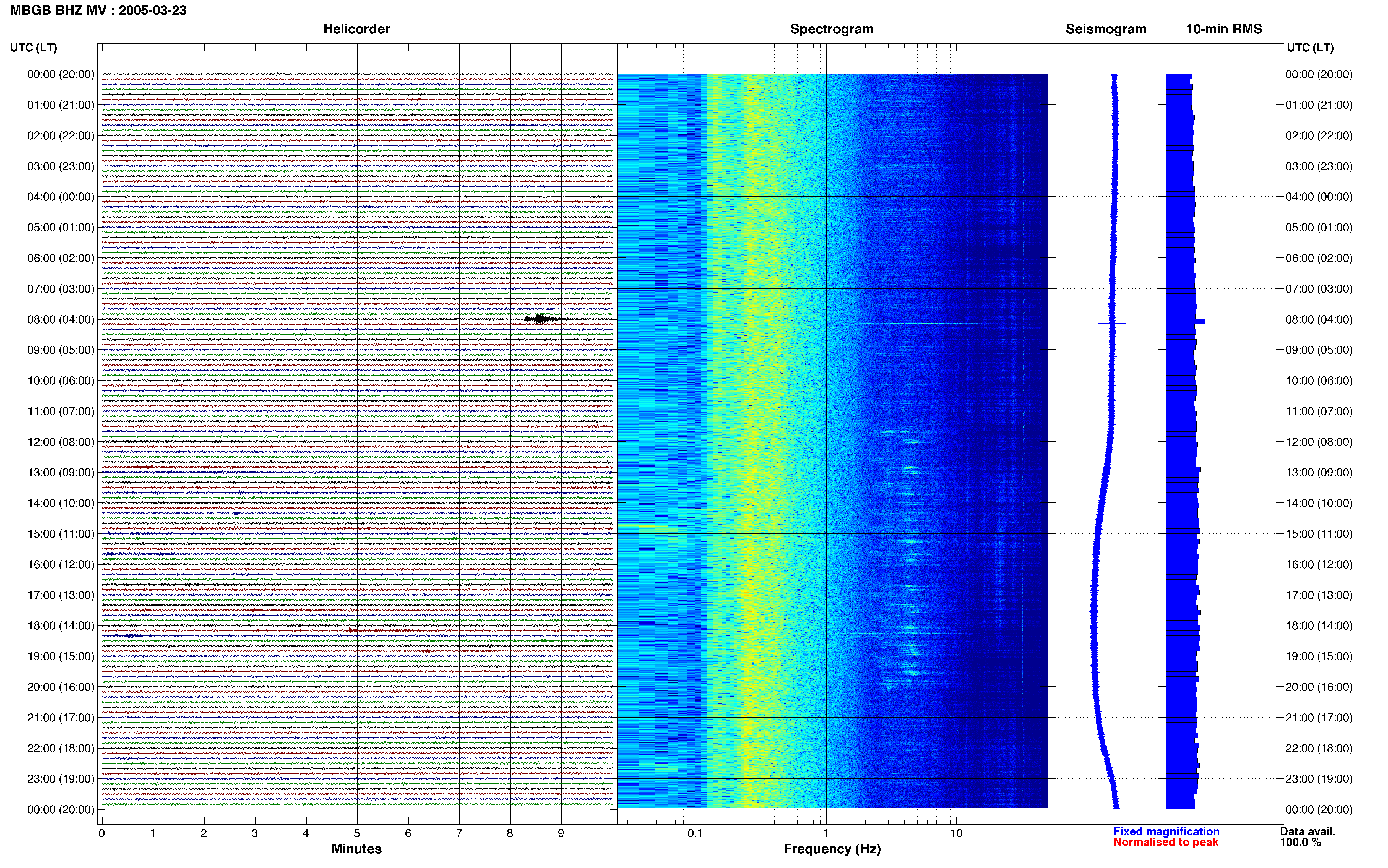1388x868 pixels.
Task: Click the 'Normalised to peak' legend text
Action: pyautogui.click(x=1165, y=842)
